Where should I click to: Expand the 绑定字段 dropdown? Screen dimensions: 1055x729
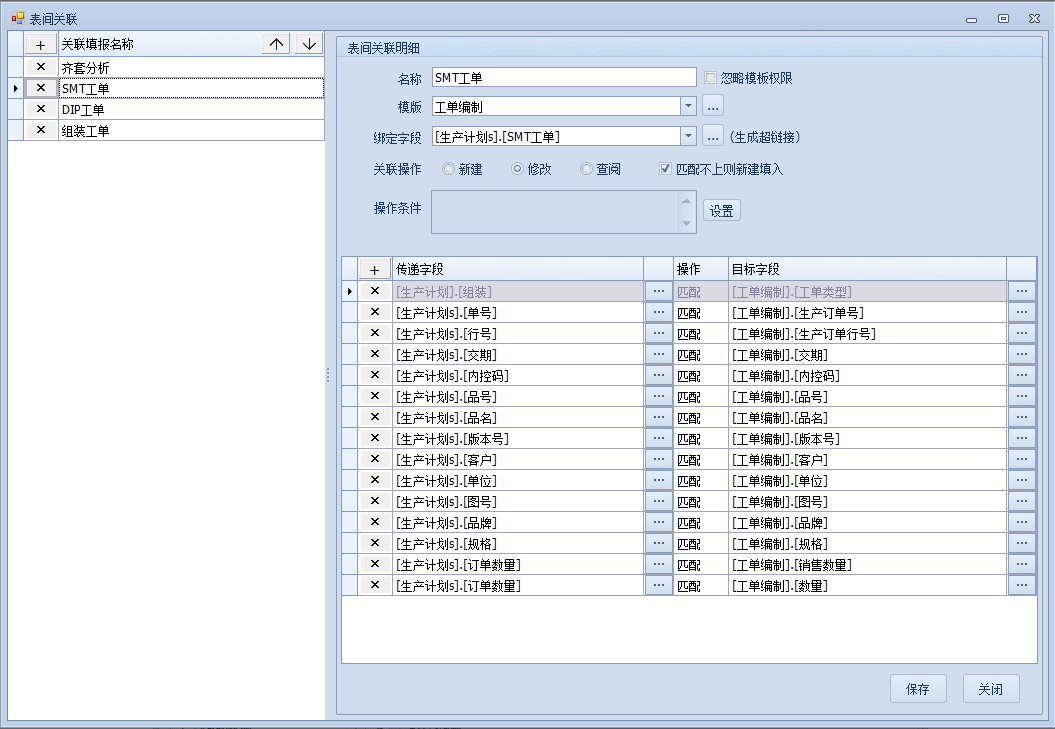click(x=688, y=137)
